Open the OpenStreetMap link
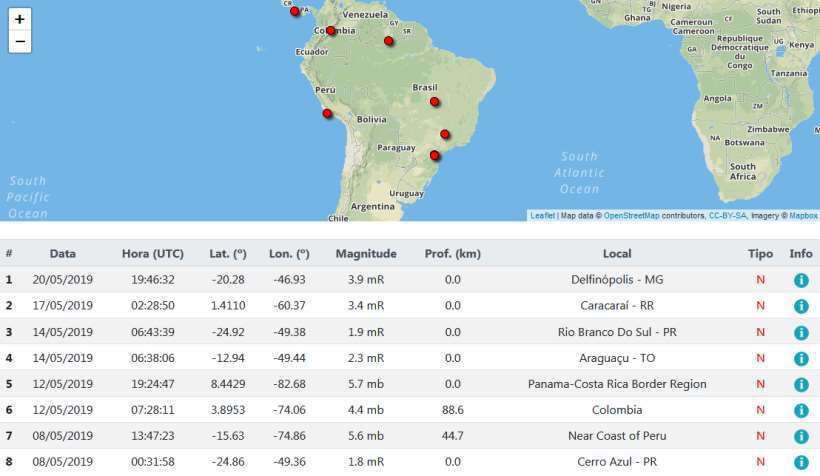This screenshot has height=476, width=820. [631, 215]
